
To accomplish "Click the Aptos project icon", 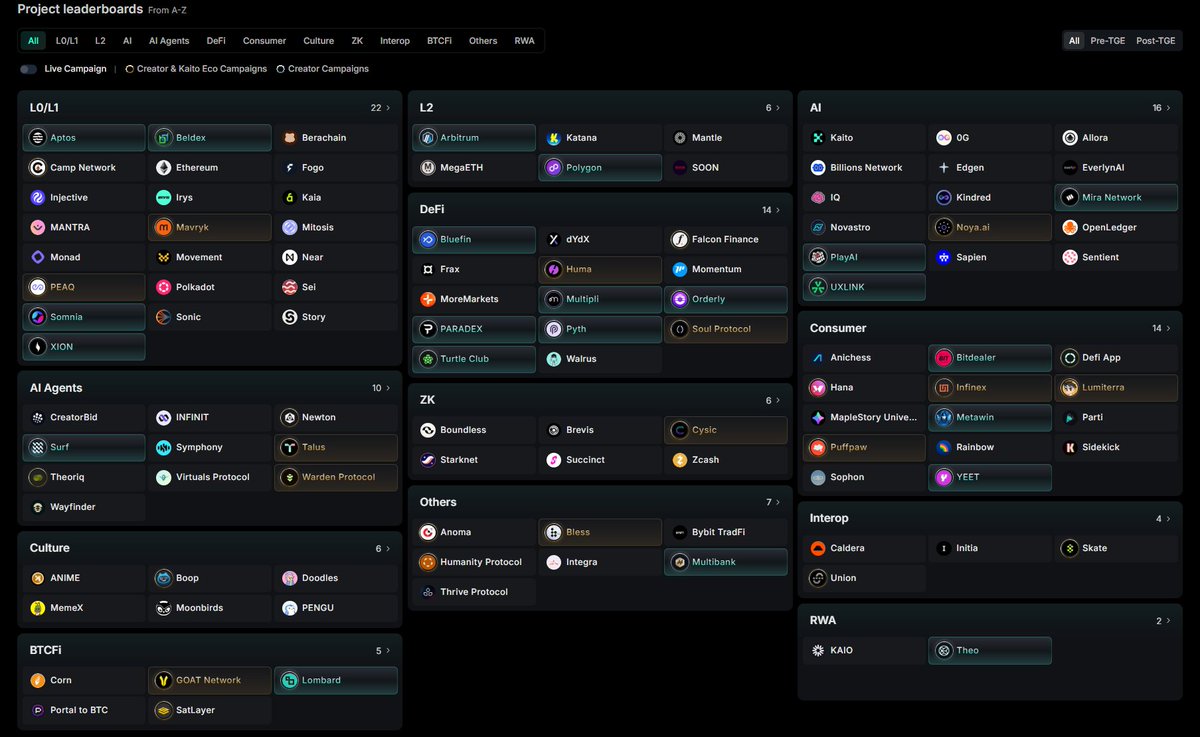I will pos(37,138).
